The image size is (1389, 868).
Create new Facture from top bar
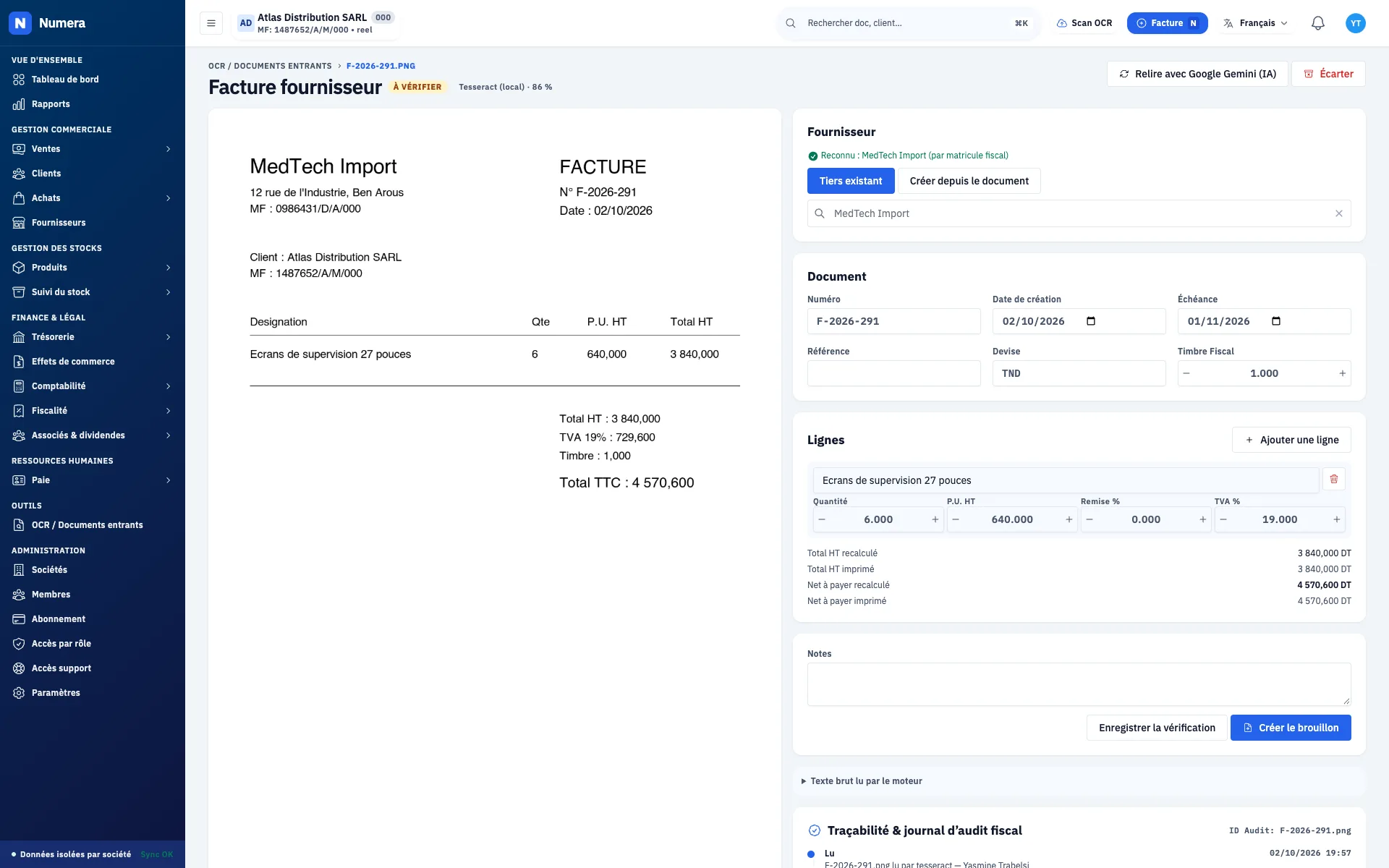(1167, 23)
